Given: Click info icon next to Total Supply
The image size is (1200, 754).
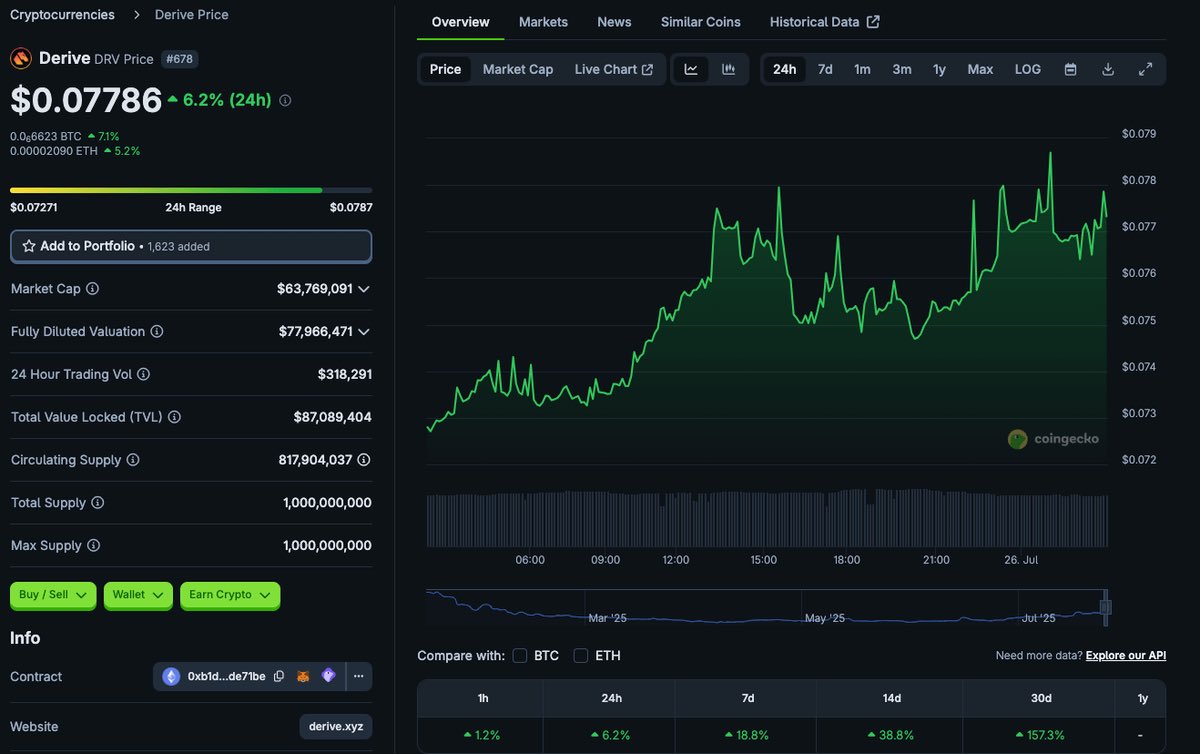Looking at the screenshot, I should point(97,503).
